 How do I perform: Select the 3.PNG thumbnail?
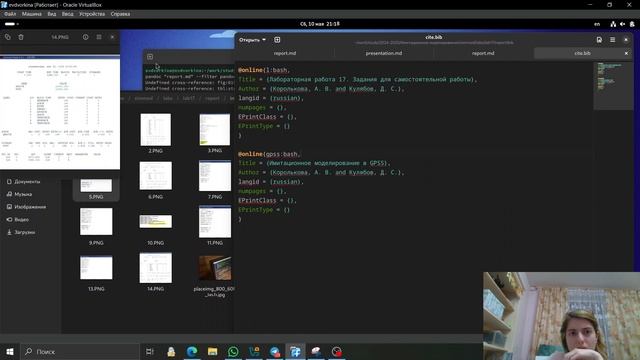215,130
